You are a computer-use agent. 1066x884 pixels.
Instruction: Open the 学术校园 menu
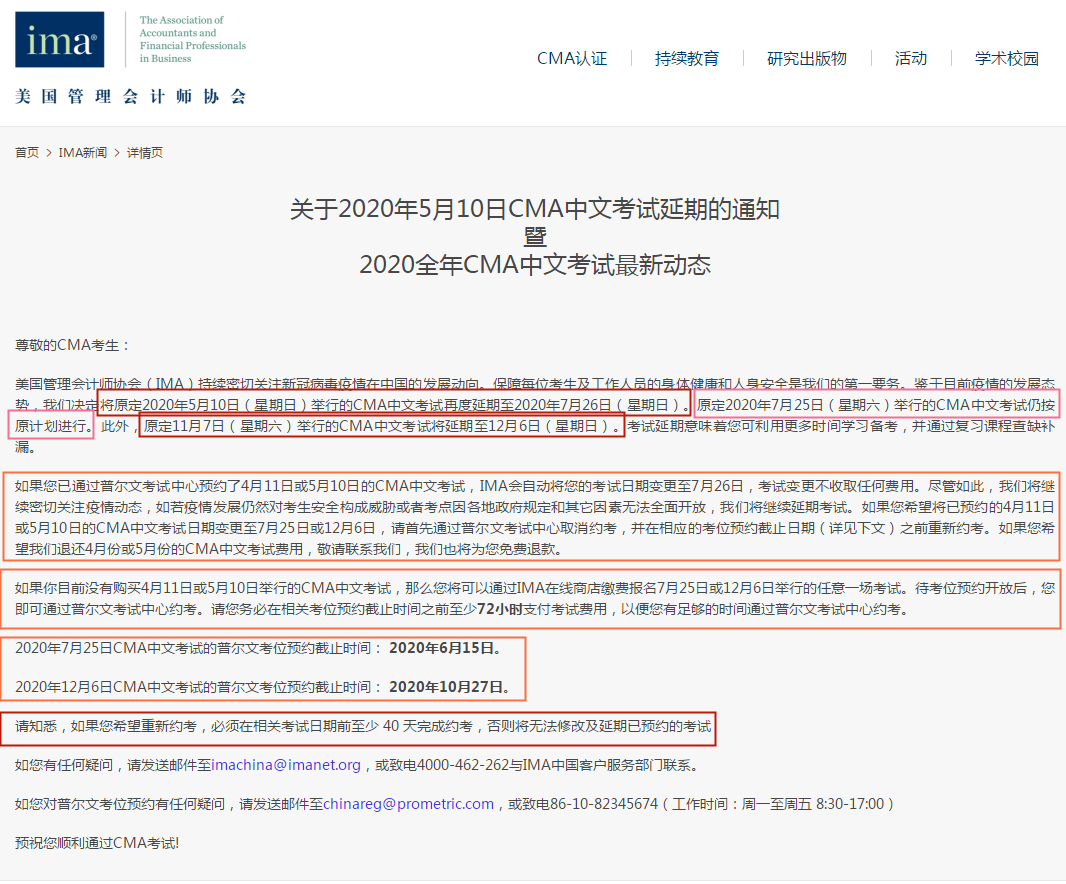click(1006, 58)
